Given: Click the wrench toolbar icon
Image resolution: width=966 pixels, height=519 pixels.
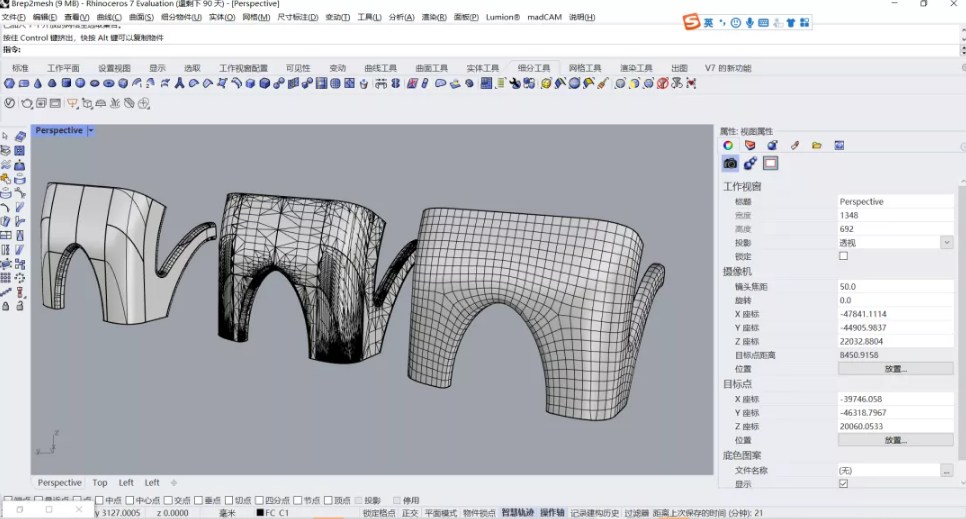Looking at the screenshot, I should [515, 83].
